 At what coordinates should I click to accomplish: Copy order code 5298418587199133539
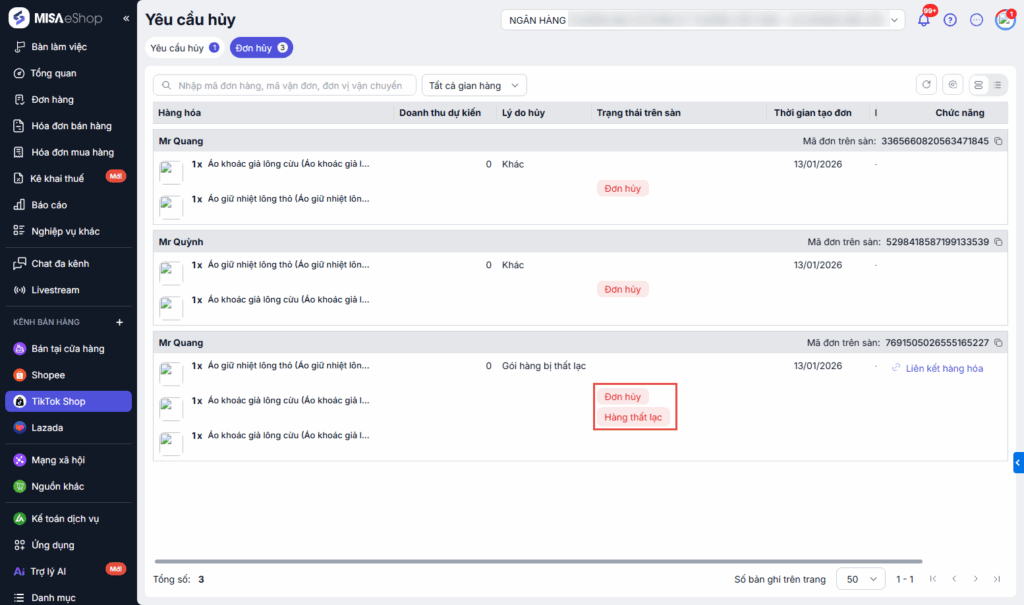point(998,242)
